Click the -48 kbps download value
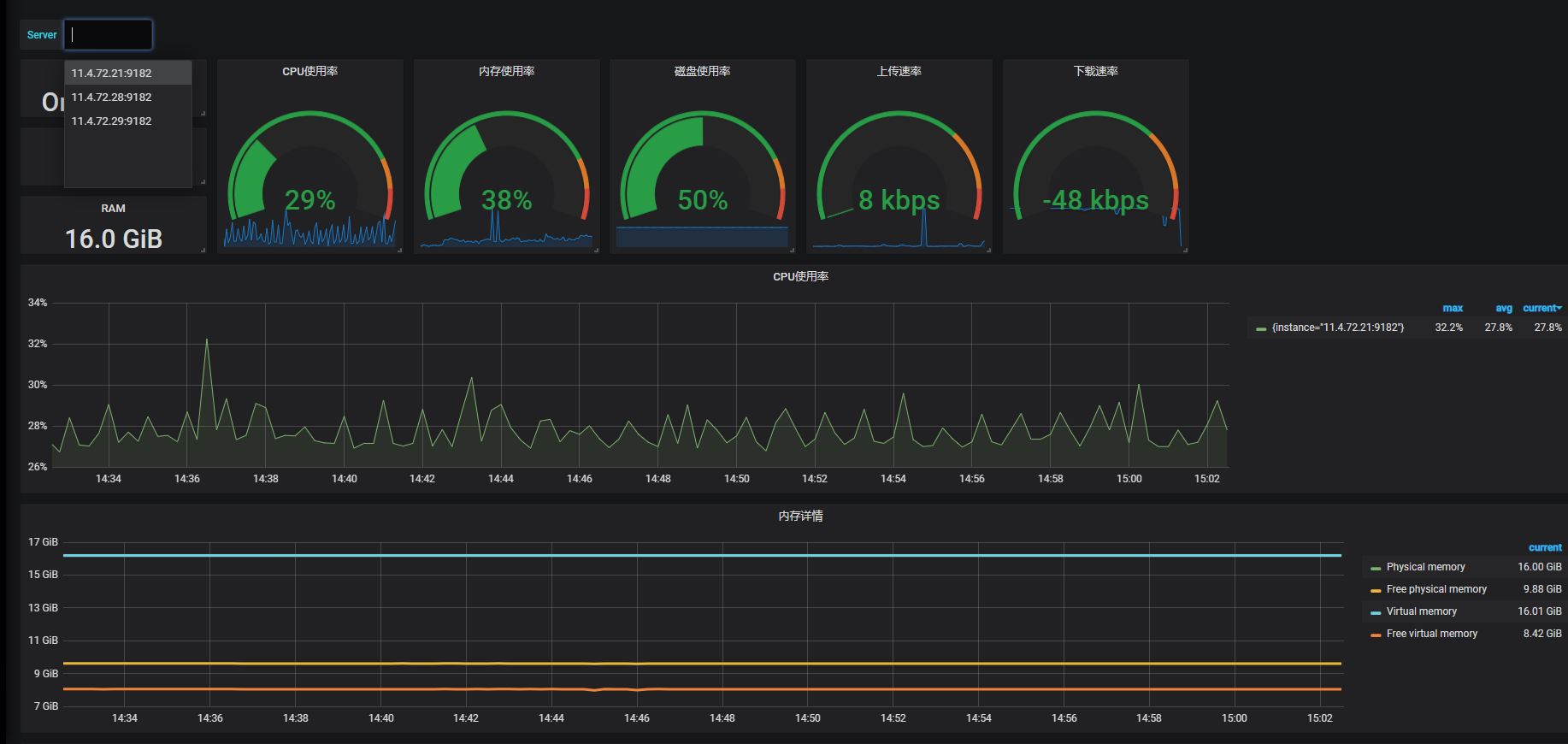Screen dimensions: 1568x744 click(x=1096, y=200)
